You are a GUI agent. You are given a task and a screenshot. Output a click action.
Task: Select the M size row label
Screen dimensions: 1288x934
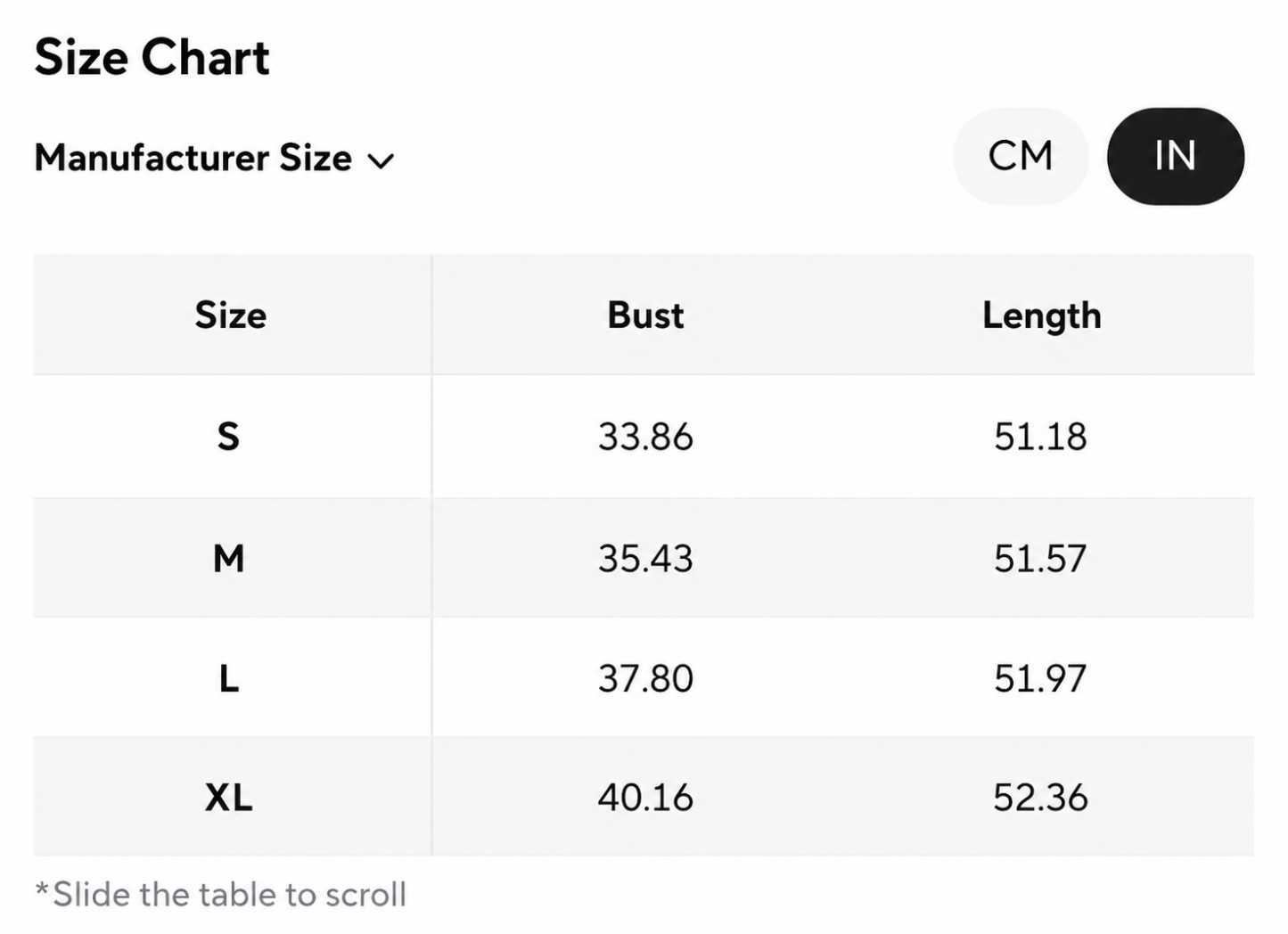[228, 558]
